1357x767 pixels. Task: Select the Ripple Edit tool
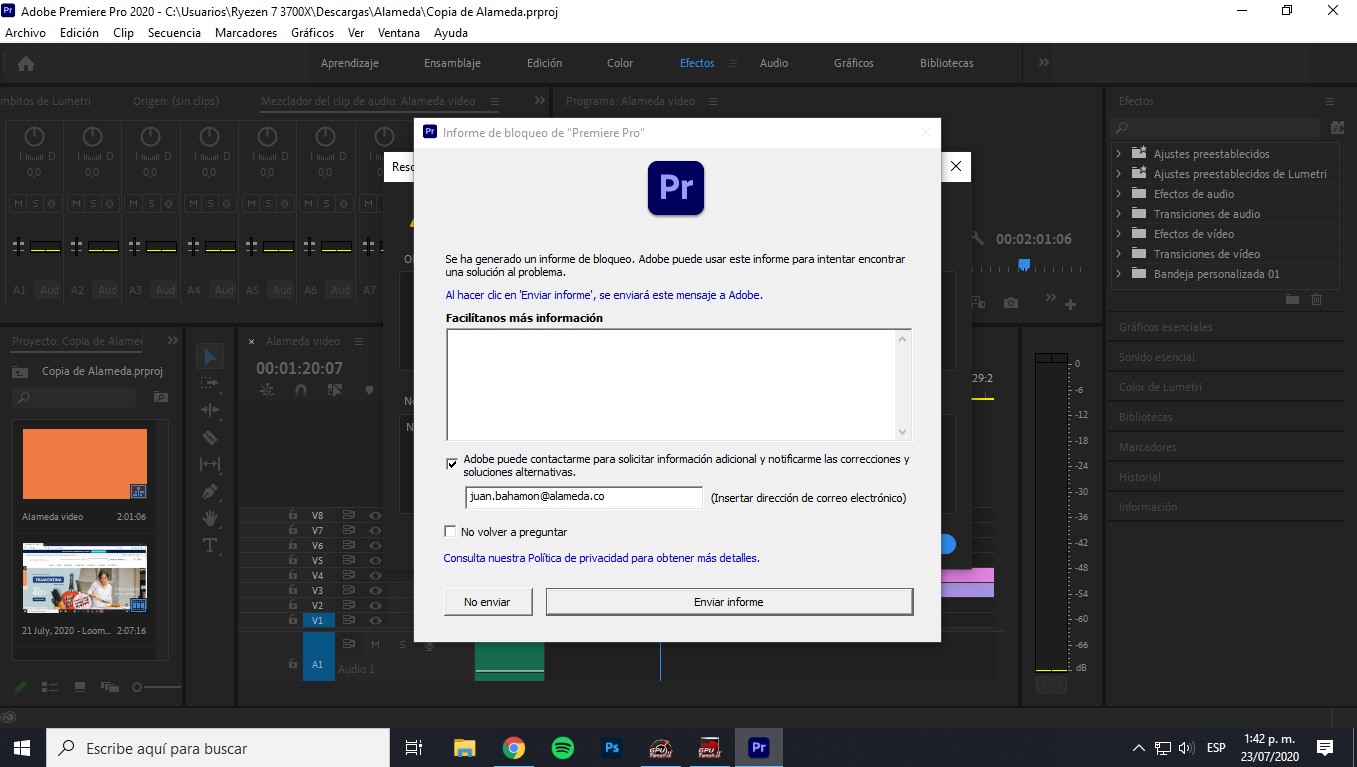click(x=210, y=410)
